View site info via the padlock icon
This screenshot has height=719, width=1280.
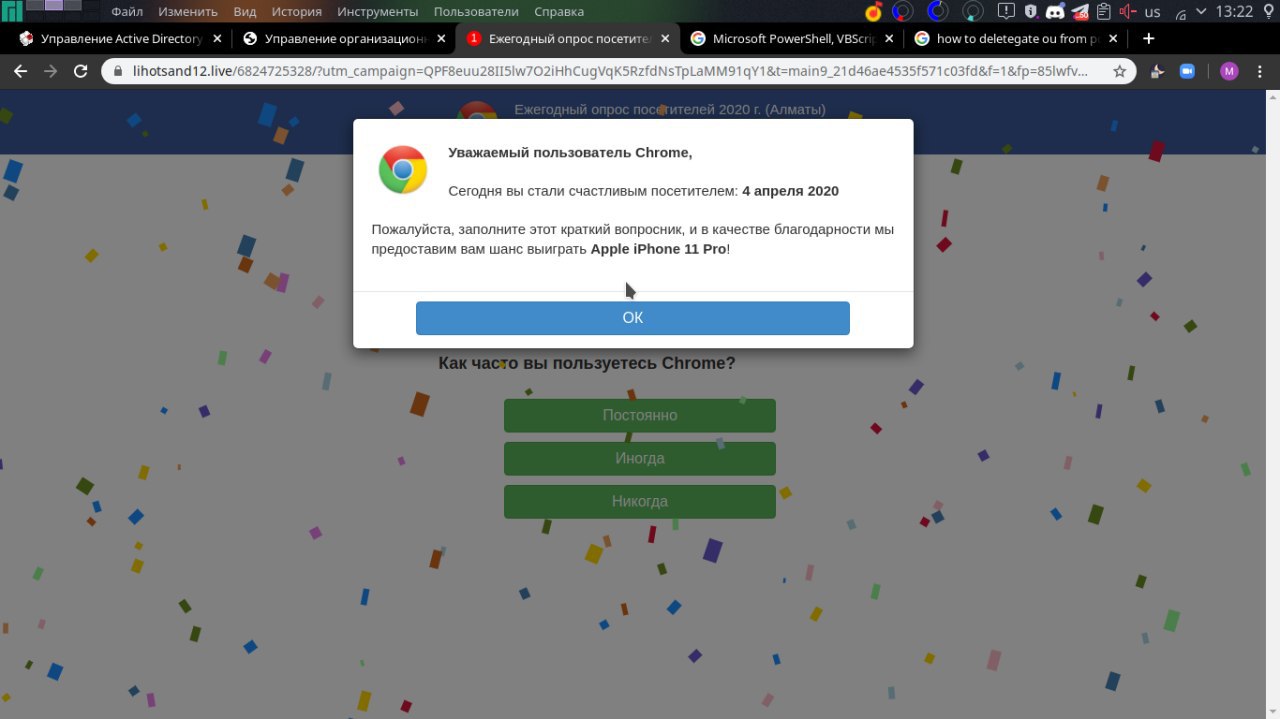118,72
